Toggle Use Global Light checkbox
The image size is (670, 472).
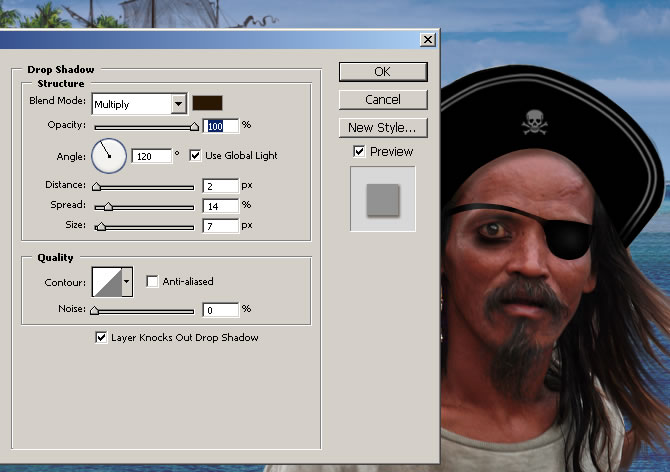195,155
